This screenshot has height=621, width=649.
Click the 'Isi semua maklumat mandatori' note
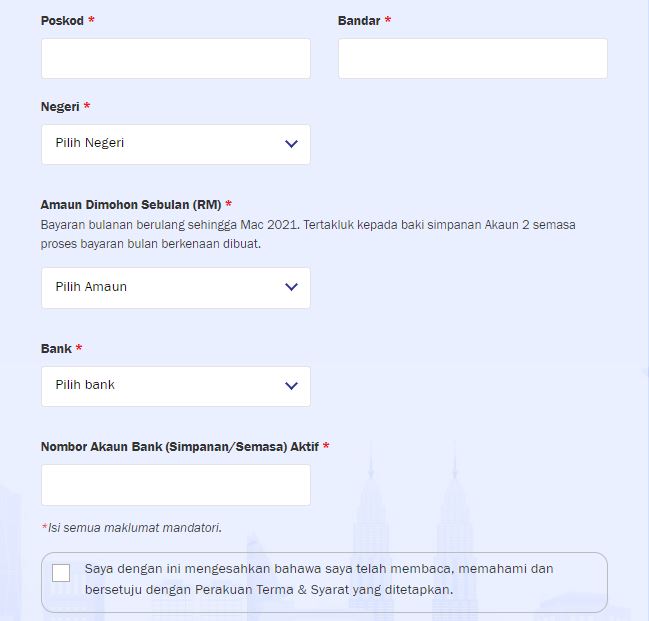pyautogui.click(x=132, y=528)
